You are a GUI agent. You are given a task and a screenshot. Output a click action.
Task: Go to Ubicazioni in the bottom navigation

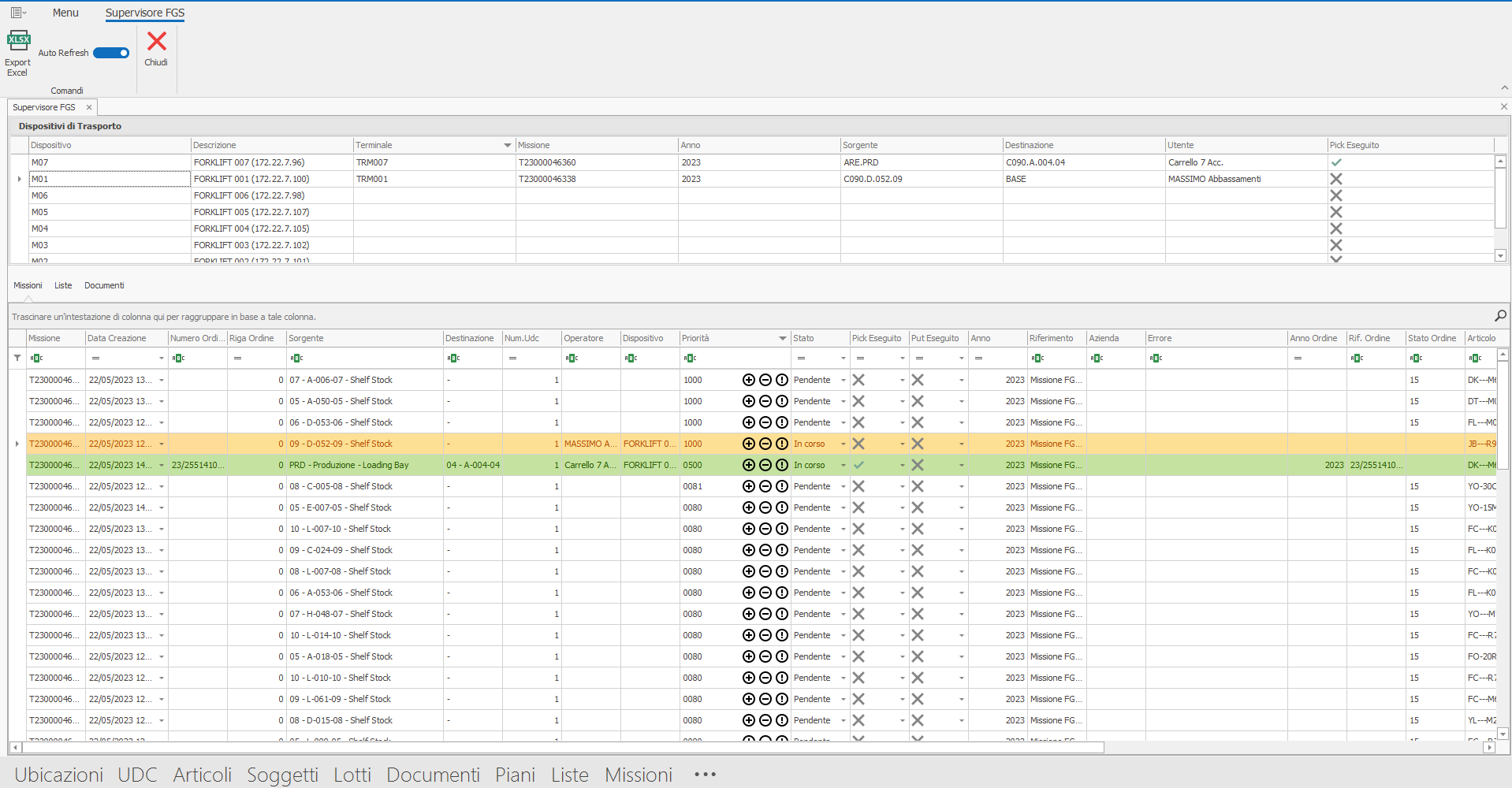[59, 775]
